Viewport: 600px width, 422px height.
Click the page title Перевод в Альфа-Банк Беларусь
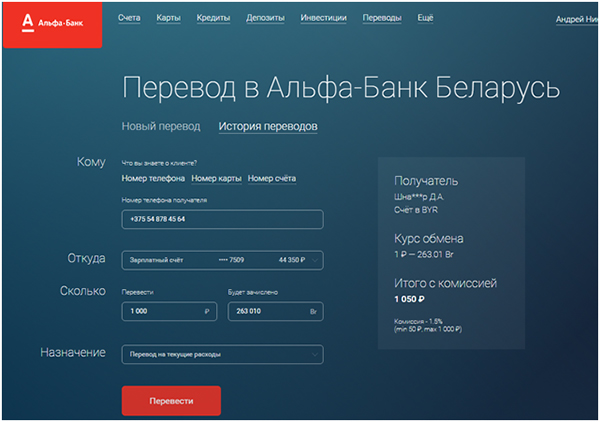(341, 88)
